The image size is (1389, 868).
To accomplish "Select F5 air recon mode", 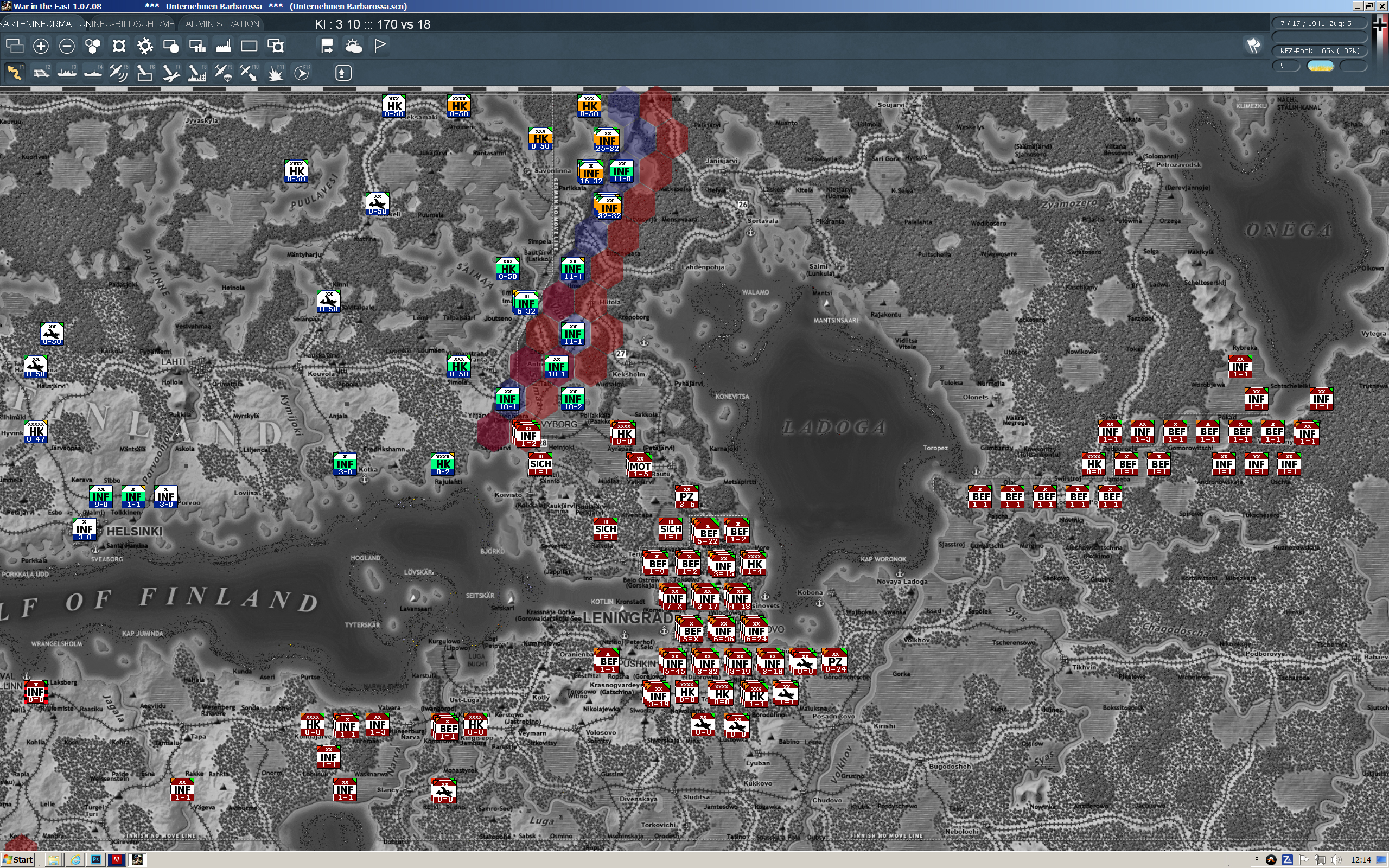I will point(119,73).
